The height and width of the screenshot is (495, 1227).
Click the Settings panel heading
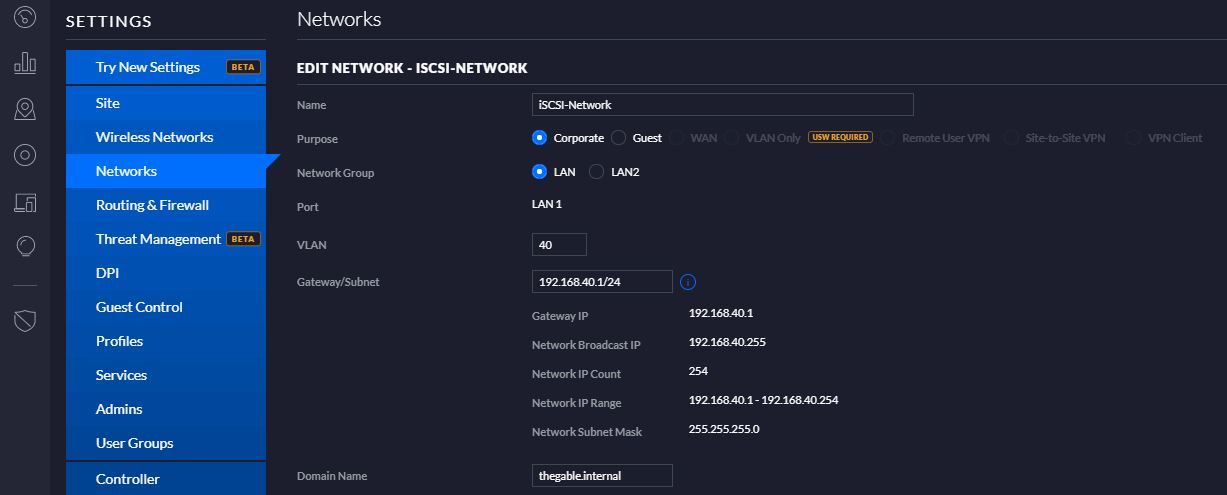(109, 21)
